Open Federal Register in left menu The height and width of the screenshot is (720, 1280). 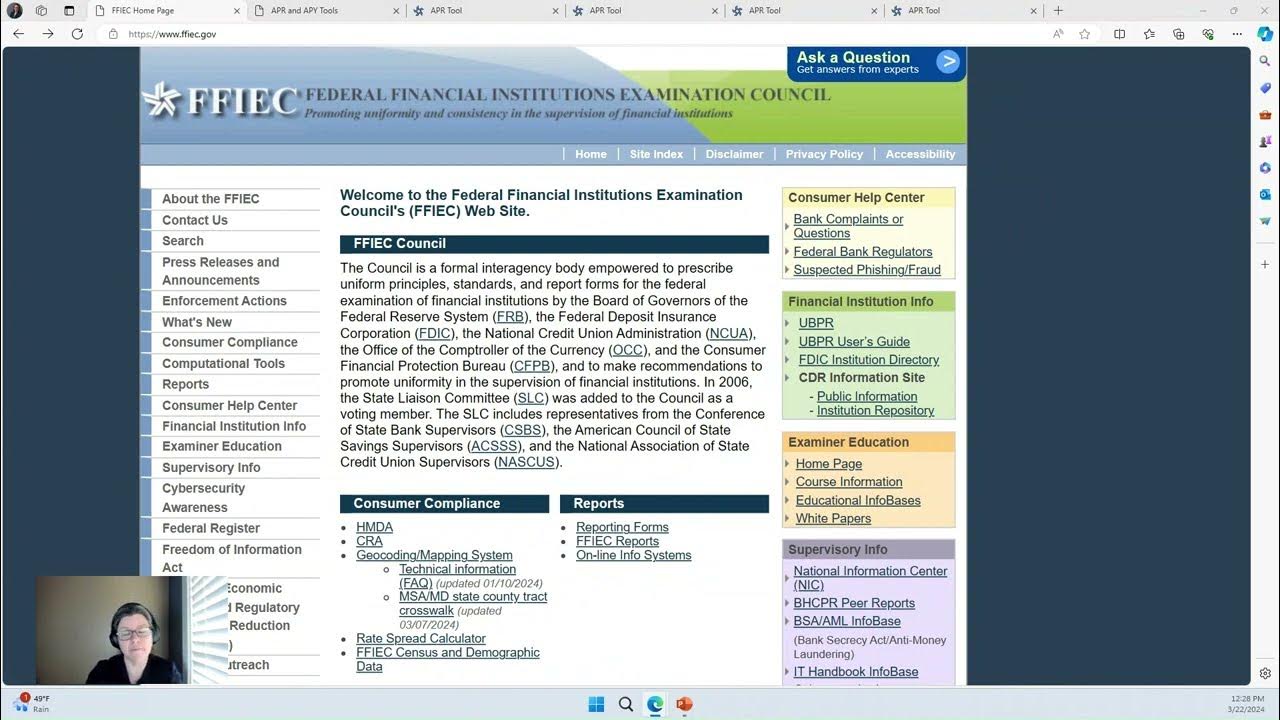coord(211,528)
